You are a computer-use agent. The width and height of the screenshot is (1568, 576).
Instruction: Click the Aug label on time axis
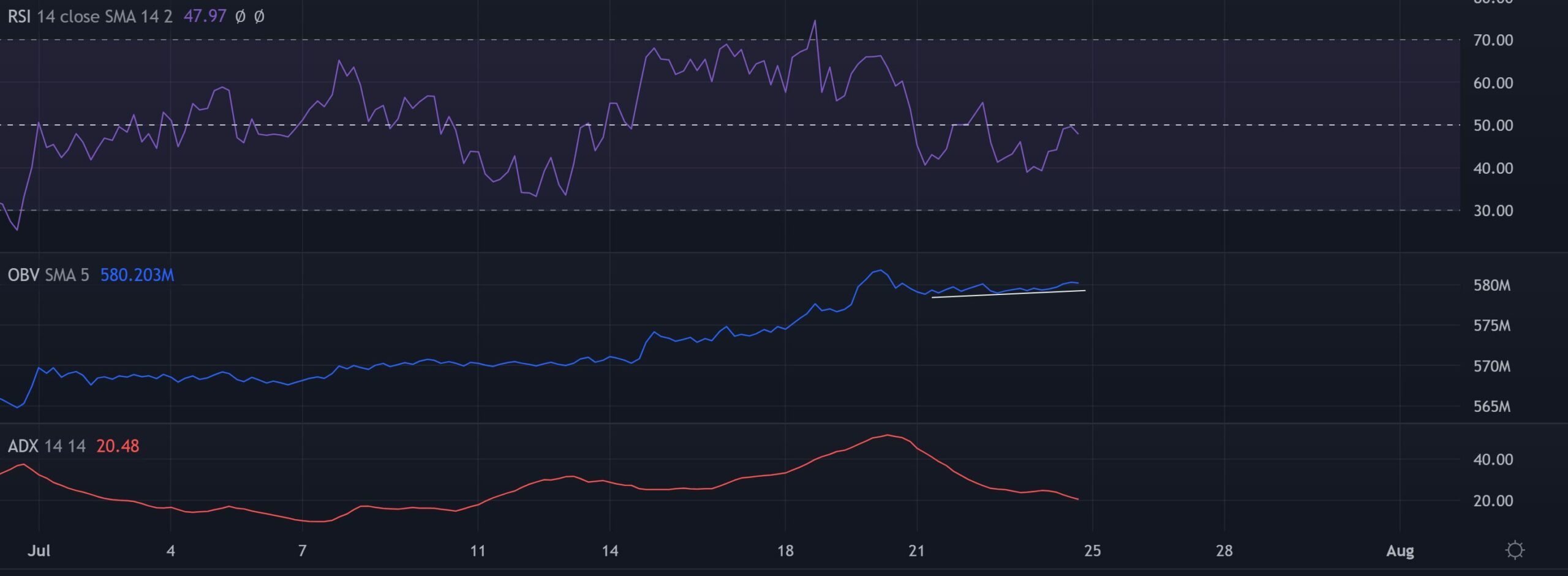point(1400,551)
